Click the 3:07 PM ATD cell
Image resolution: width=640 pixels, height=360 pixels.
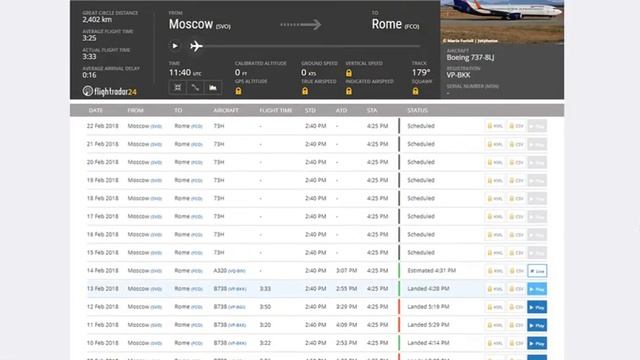point(347,271)
